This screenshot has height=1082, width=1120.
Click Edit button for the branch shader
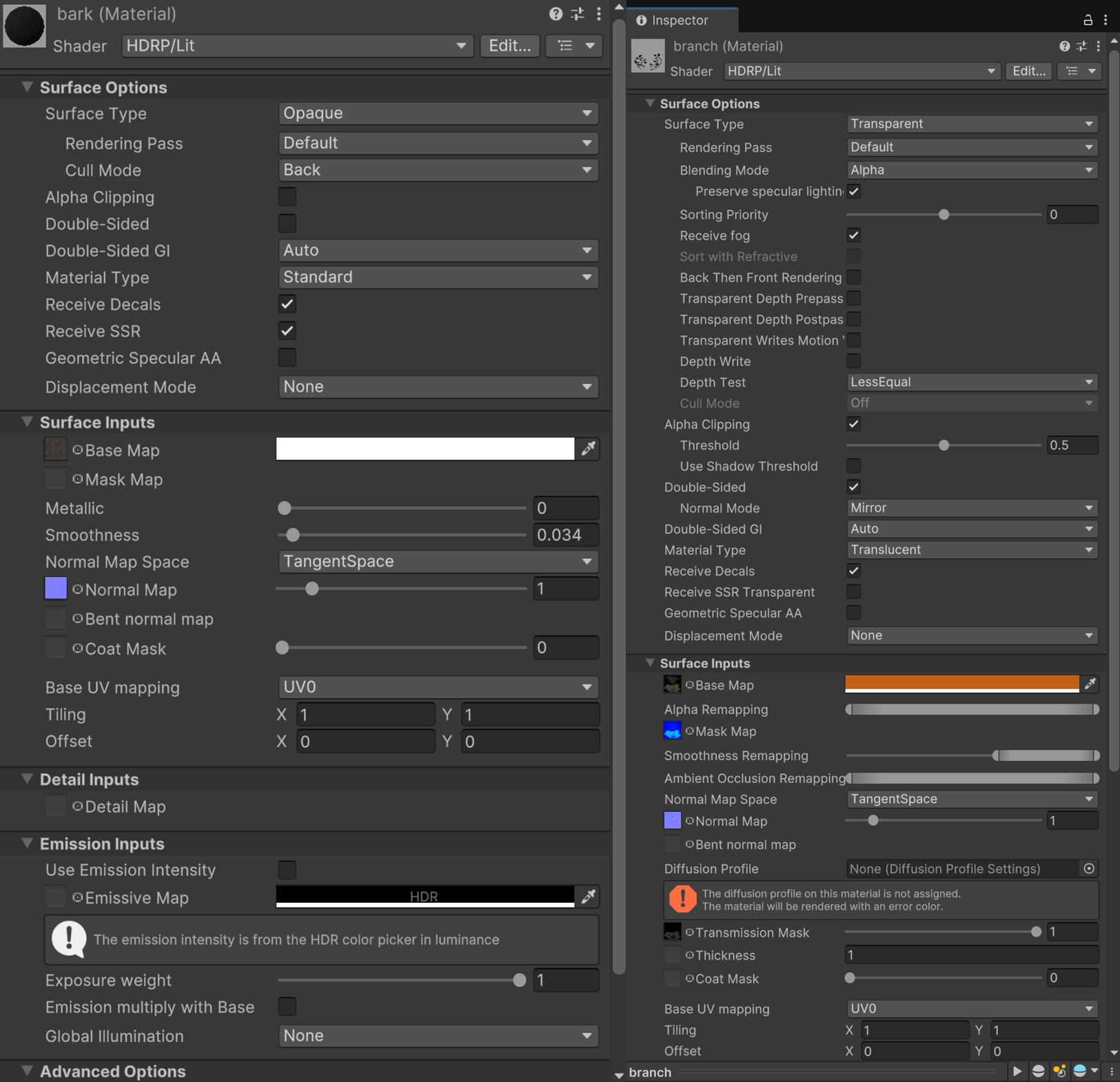[1029, 71]
